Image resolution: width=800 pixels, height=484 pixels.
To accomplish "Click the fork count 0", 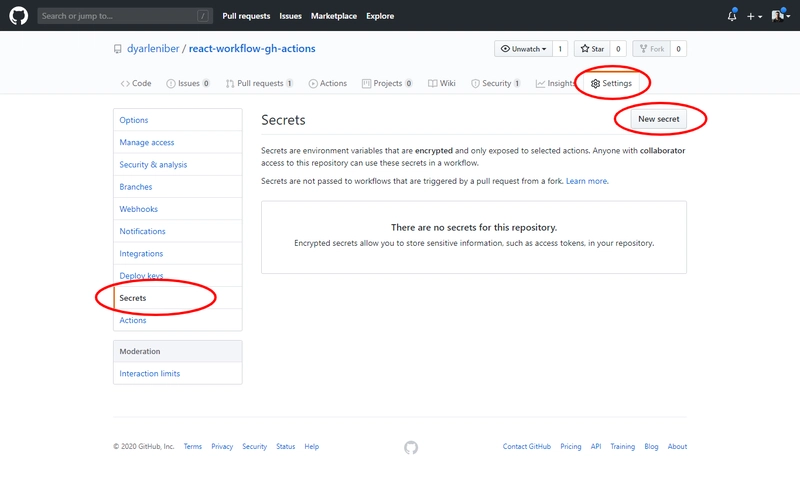I will pyautogui.click(x=678, y=49).
